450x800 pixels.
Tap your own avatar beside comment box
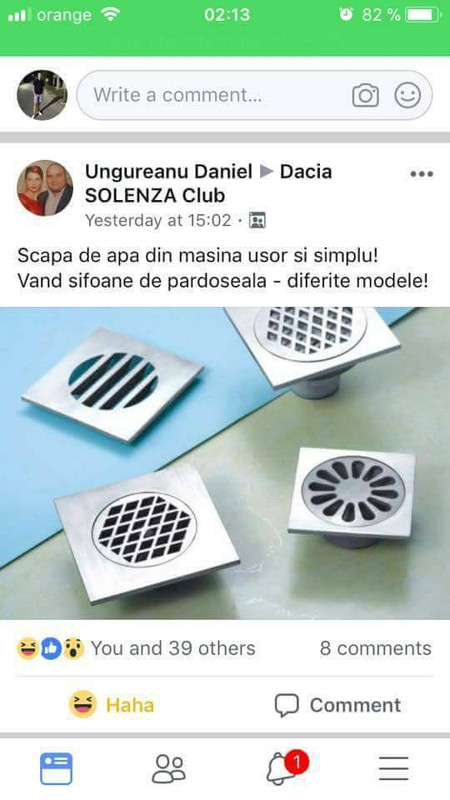(42, 95)
